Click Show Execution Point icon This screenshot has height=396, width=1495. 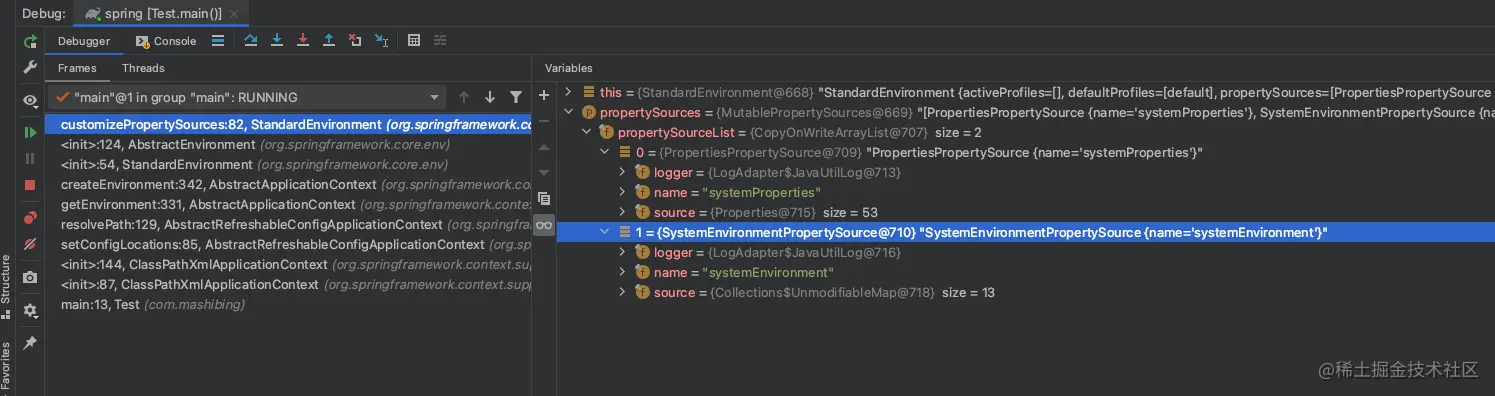point(218,41)
